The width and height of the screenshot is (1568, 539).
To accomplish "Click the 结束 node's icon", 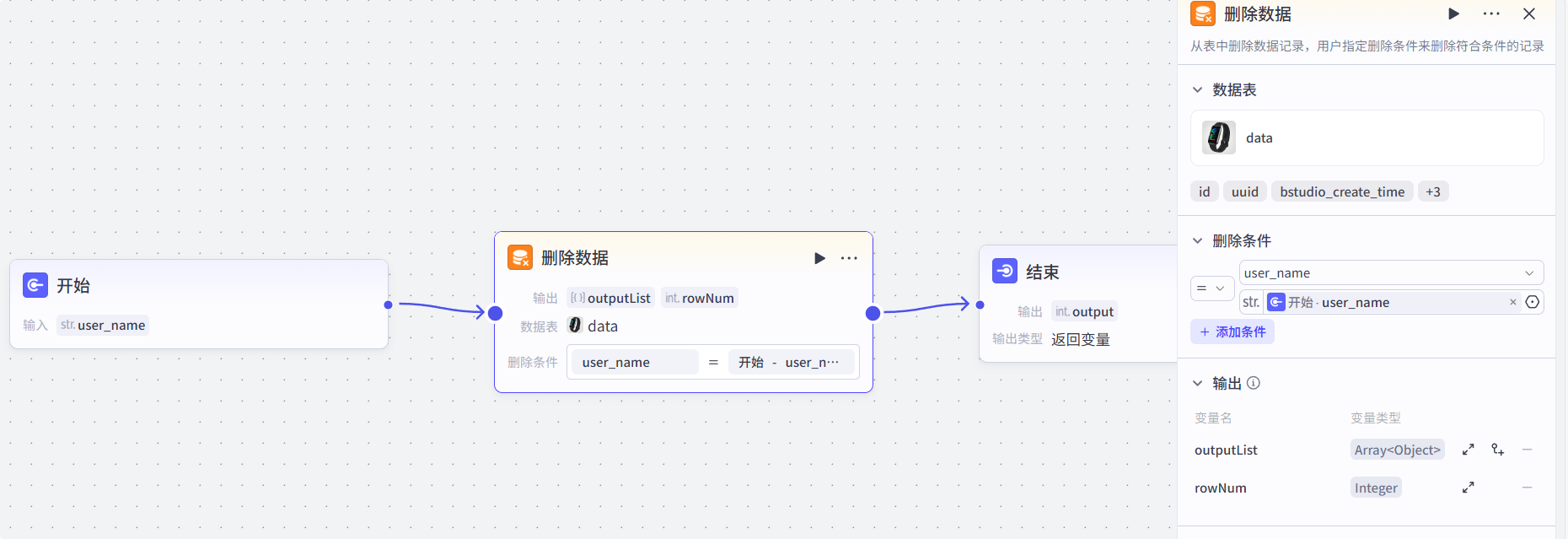I will pos(1004,272).
